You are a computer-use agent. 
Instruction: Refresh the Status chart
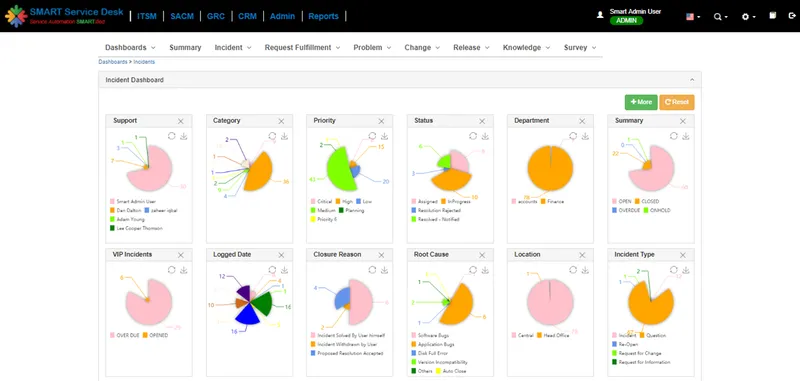(x=473, y=136)
